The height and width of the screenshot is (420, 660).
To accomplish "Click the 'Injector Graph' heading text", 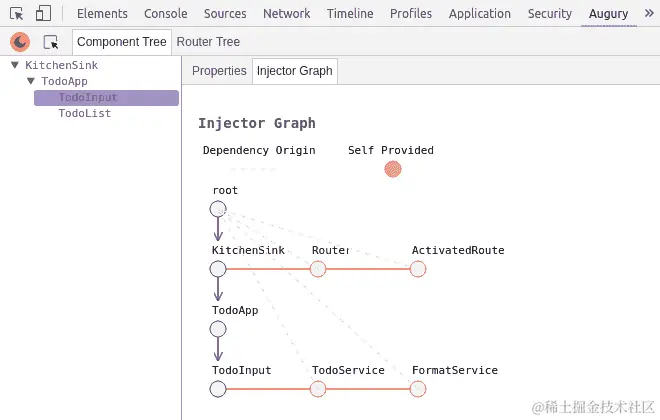I will tap(257, 123).
